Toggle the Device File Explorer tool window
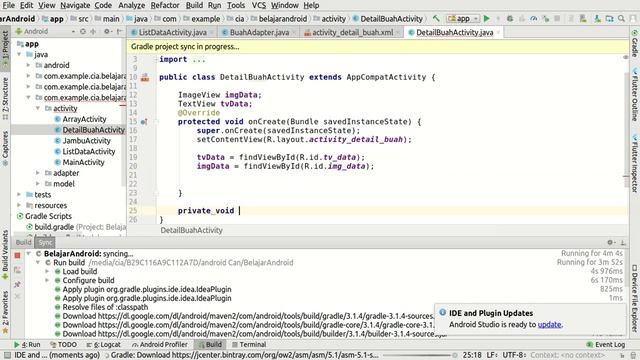 635,298
